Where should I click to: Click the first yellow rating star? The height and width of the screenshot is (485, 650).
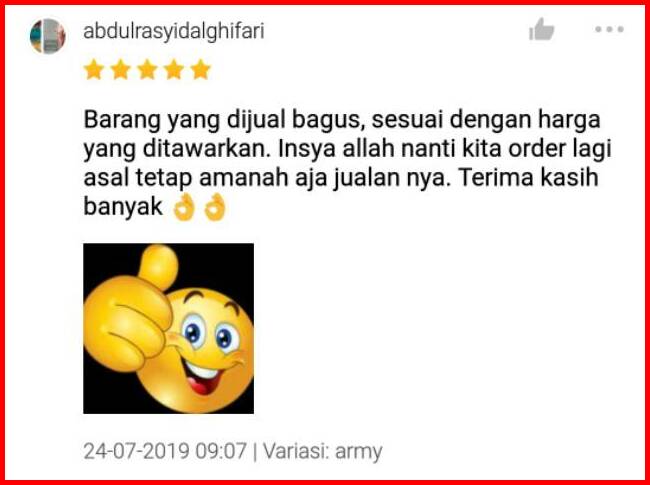click(94, 69)
